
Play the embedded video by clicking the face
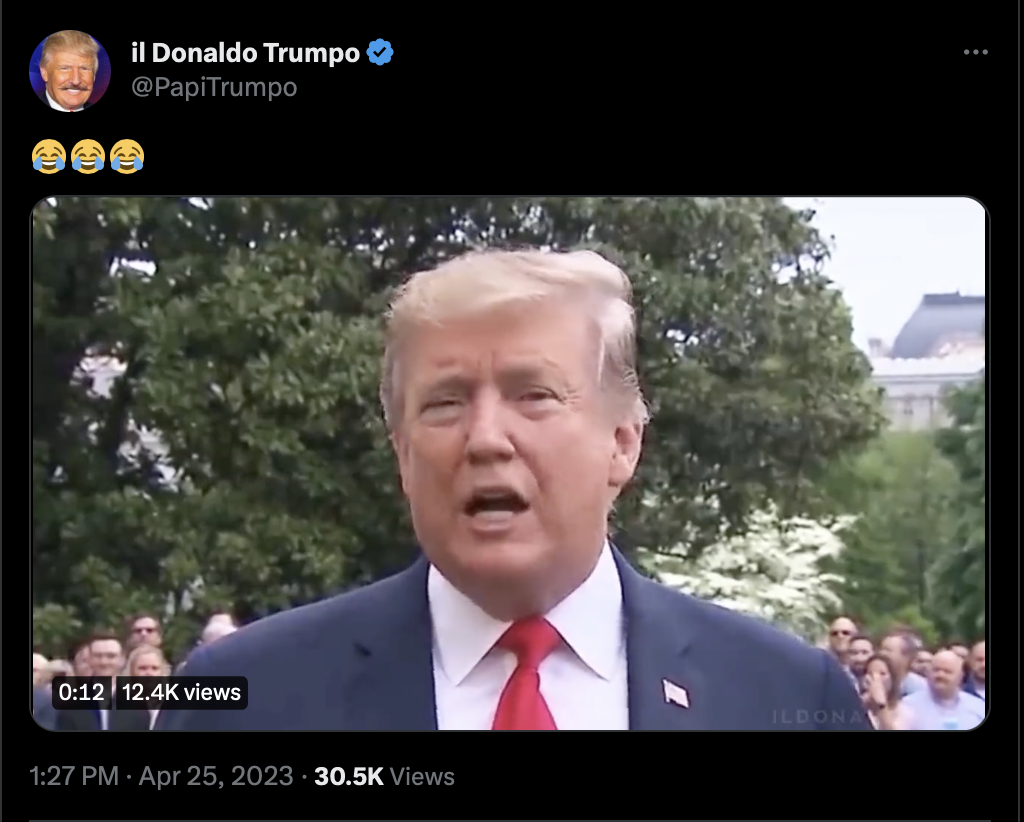(x=509, y=431)
